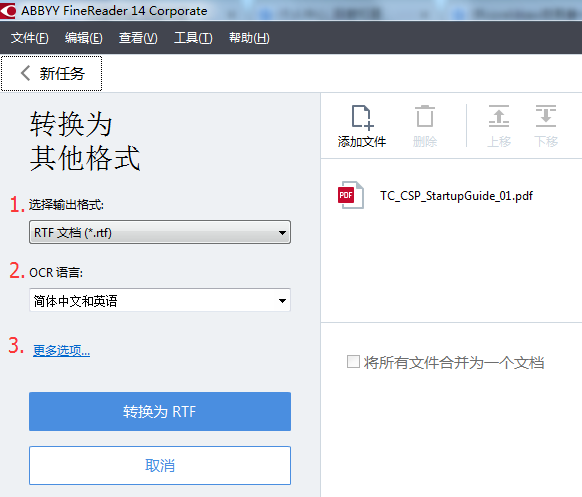Click the ABBYY FineReader logo icon
Image resolution: width=582 pixels, height=497 pixels.
click(x=8, y=10)
